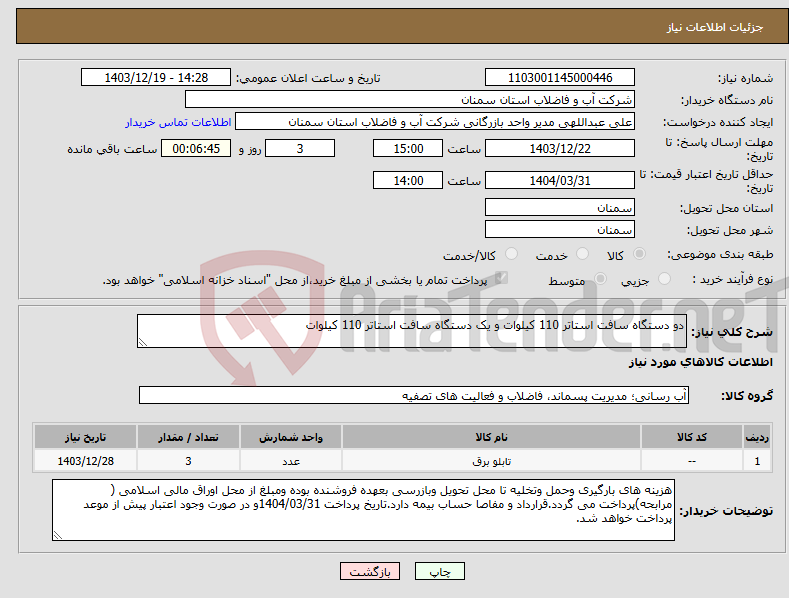Click the row number 1 cell
This screenshot has width=789, height=598.
pyautogui.click(x=757, y=461)
